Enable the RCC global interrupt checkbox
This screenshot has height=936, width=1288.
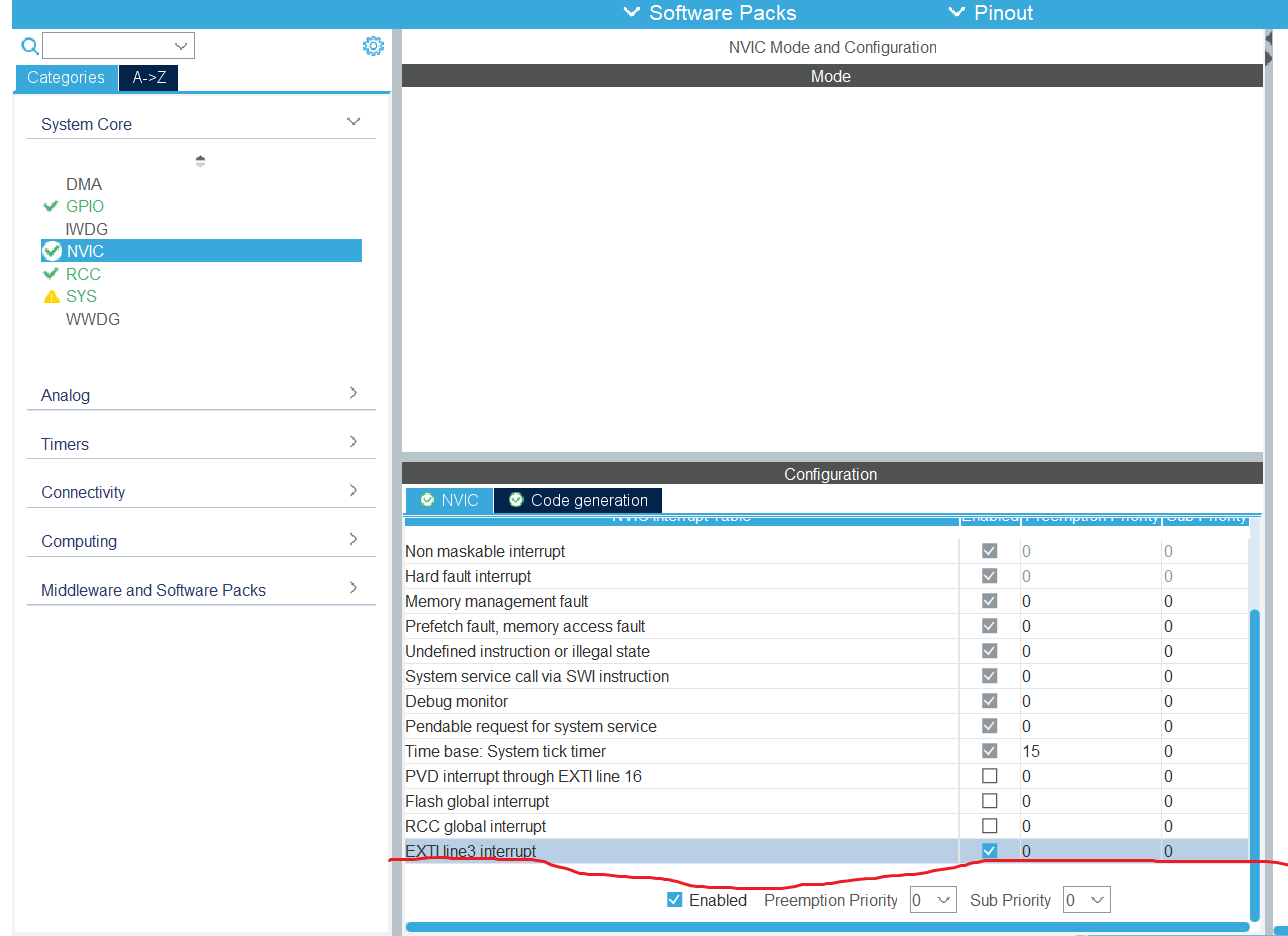click(990, 826)
